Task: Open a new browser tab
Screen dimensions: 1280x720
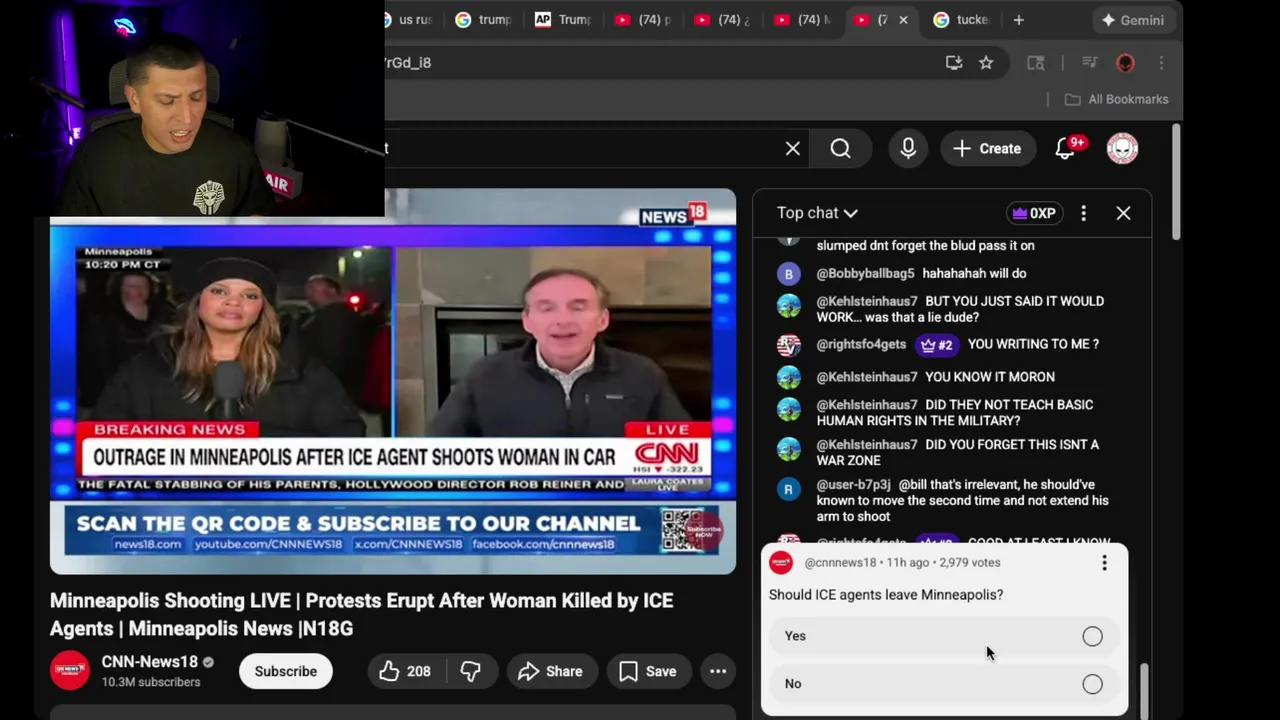Action: coord(1018,20)
